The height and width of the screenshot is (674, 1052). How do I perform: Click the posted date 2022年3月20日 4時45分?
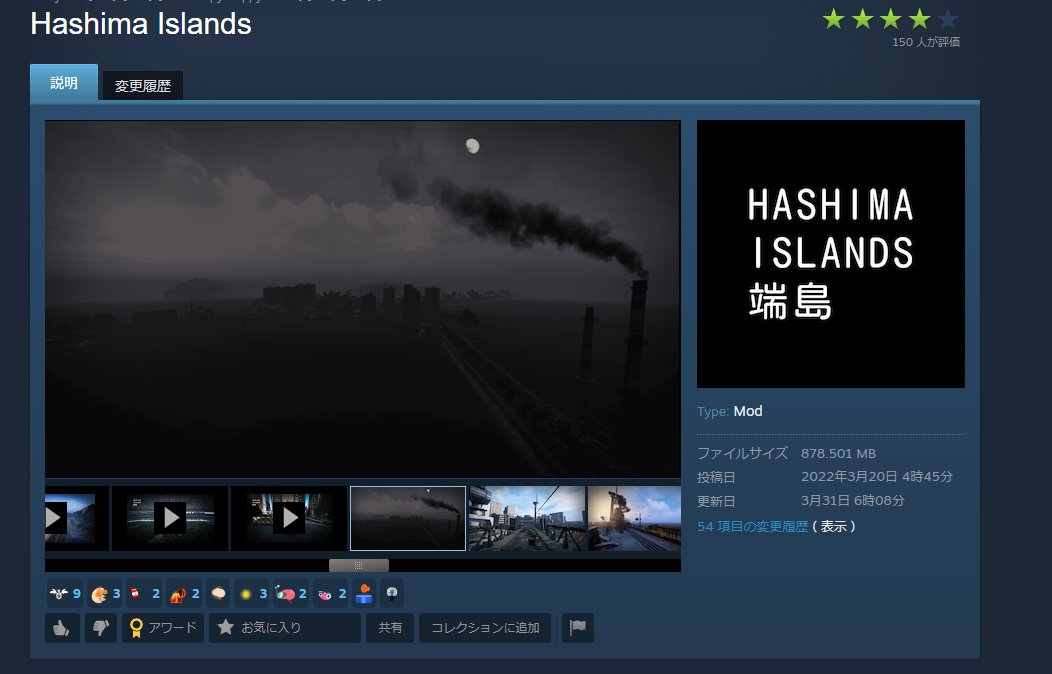click(x=877, y=477)
